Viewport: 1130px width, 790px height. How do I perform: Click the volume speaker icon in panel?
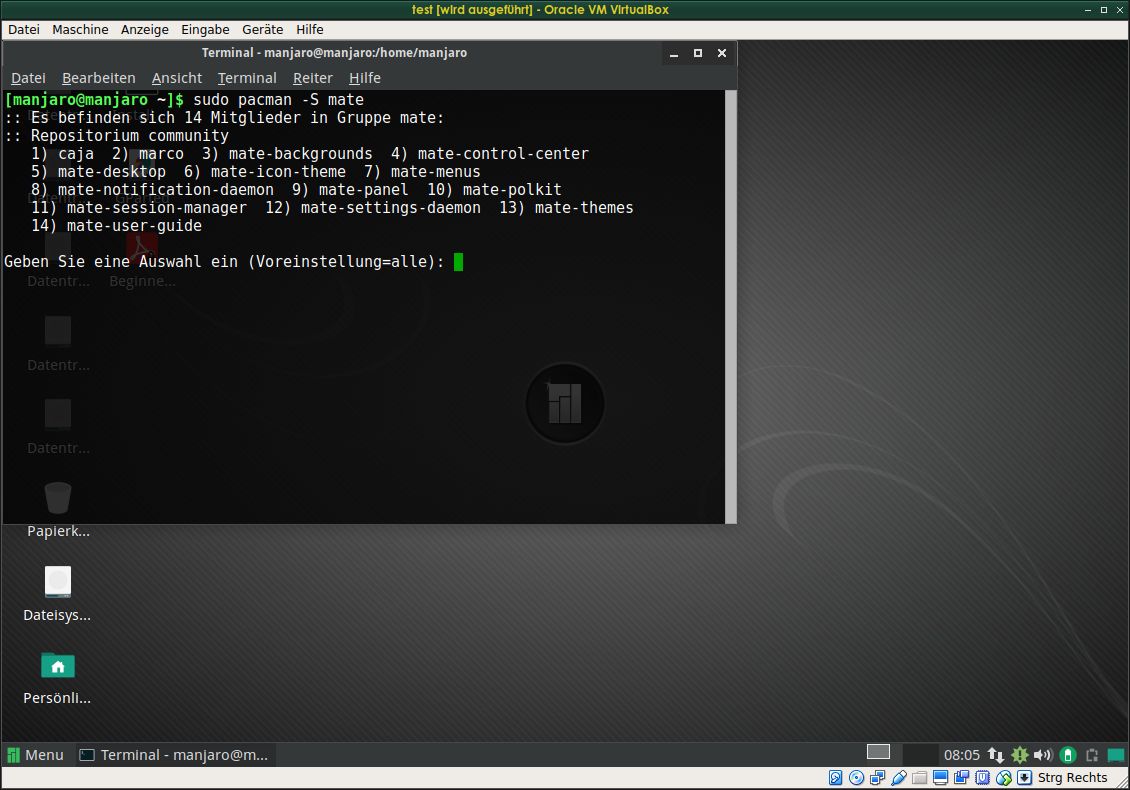tap(1043, 755)
